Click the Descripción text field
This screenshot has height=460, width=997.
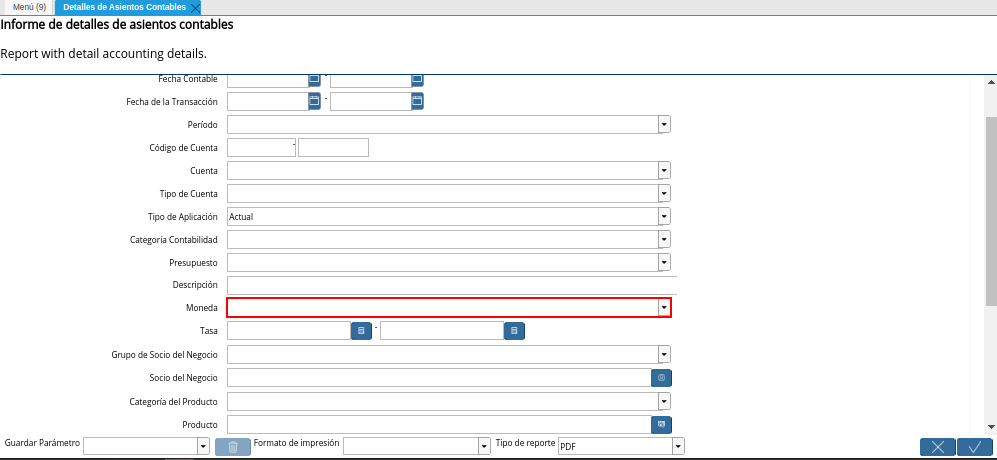[x=451, y=285]
